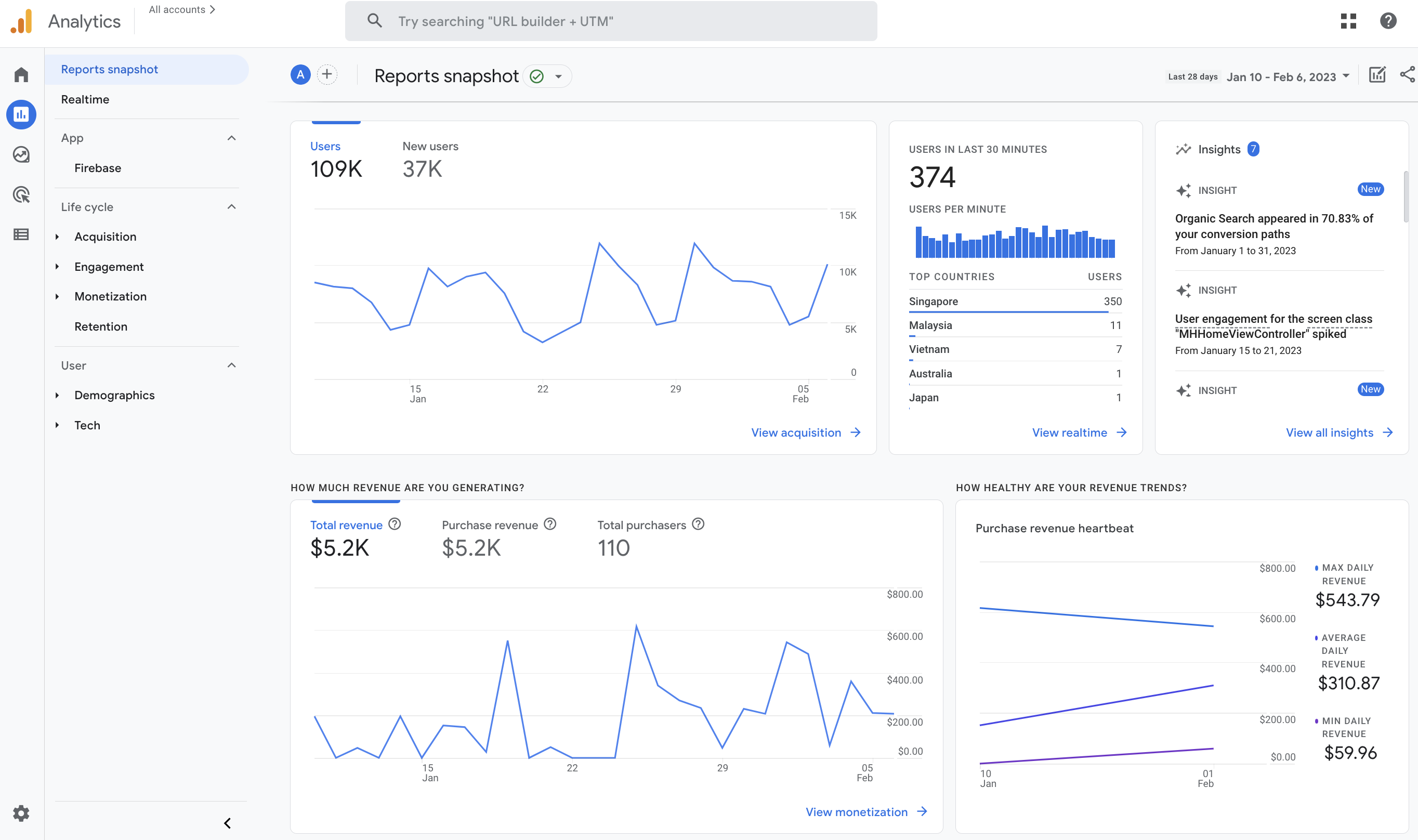This screenshot has width=1418, height=840.
Task: Click the Google Analytics logo
Action: tap(21, 21)
